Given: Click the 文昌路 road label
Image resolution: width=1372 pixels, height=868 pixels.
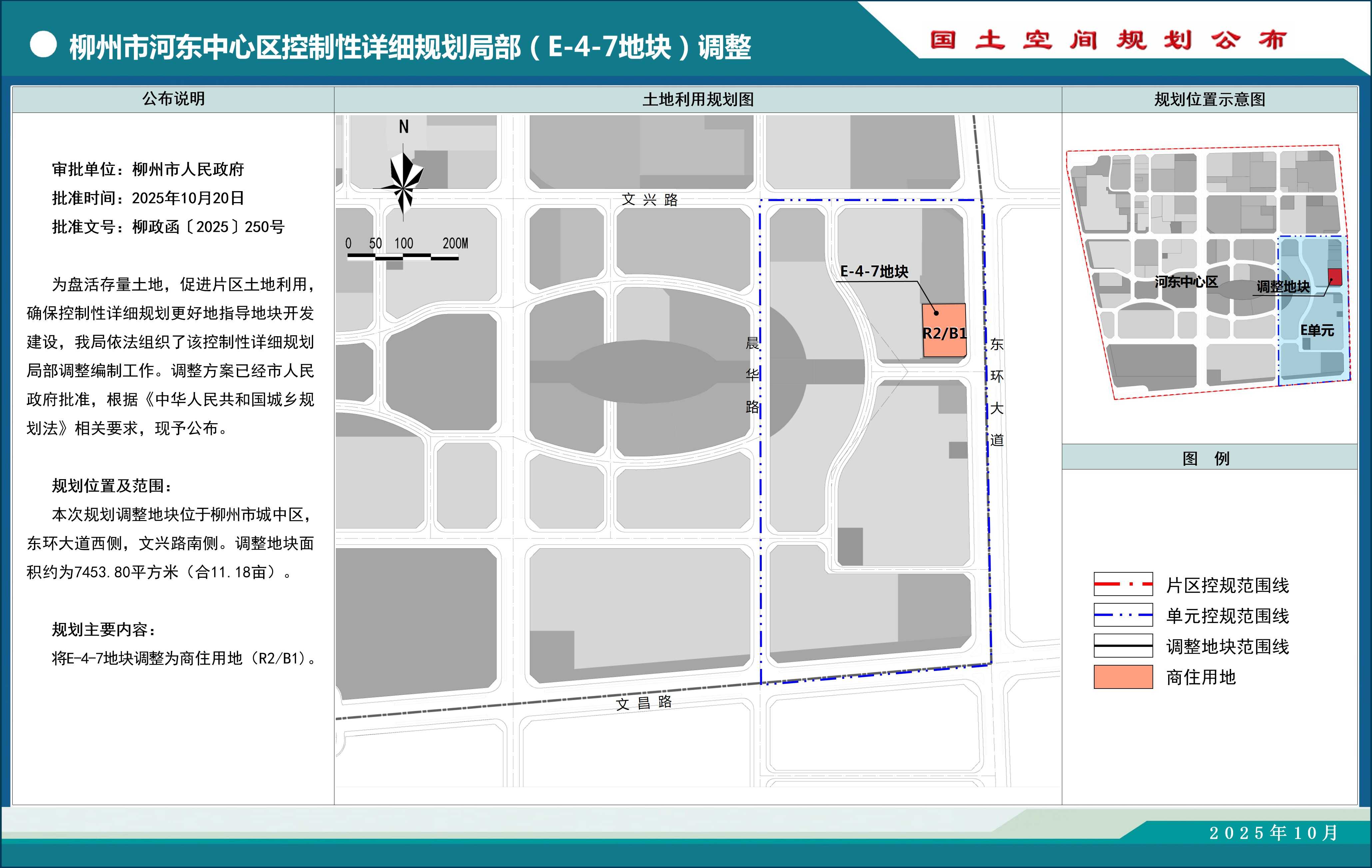Looking at the screenshot, I should click(644, 703).
